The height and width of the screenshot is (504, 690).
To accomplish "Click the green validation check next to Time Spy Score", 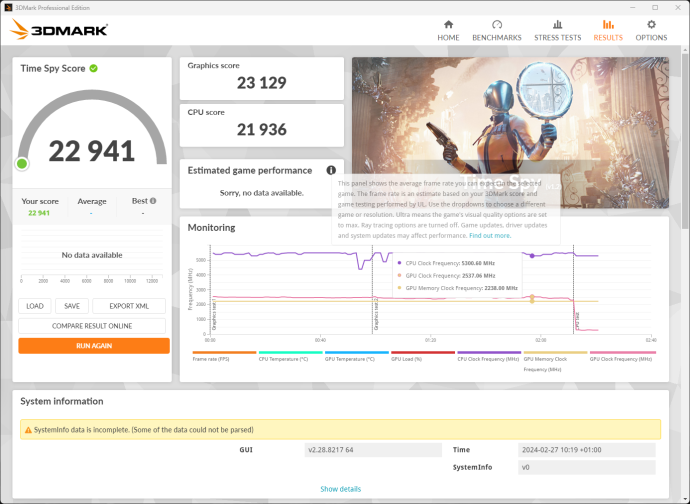I will pyautogui.click(x=94, y=68).
